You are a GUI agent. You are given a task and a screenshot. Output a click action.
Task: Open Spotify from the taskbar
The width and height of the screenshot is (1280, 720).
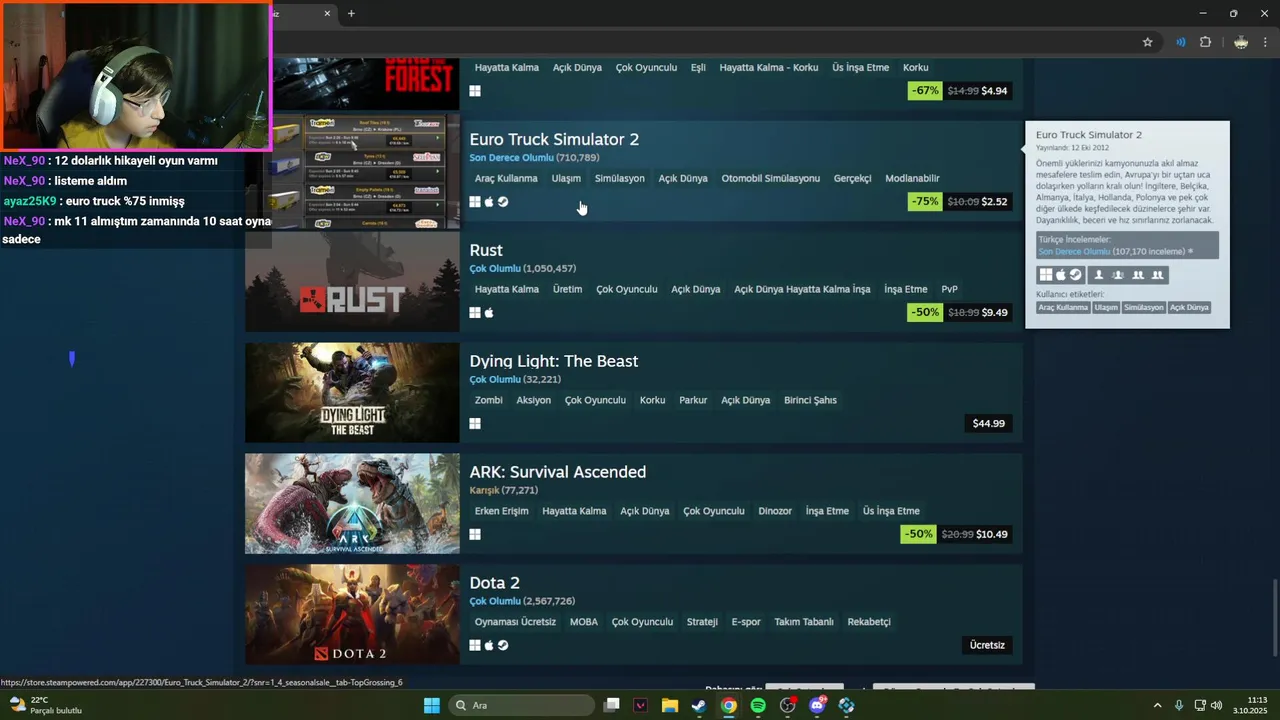click(758, 705)
